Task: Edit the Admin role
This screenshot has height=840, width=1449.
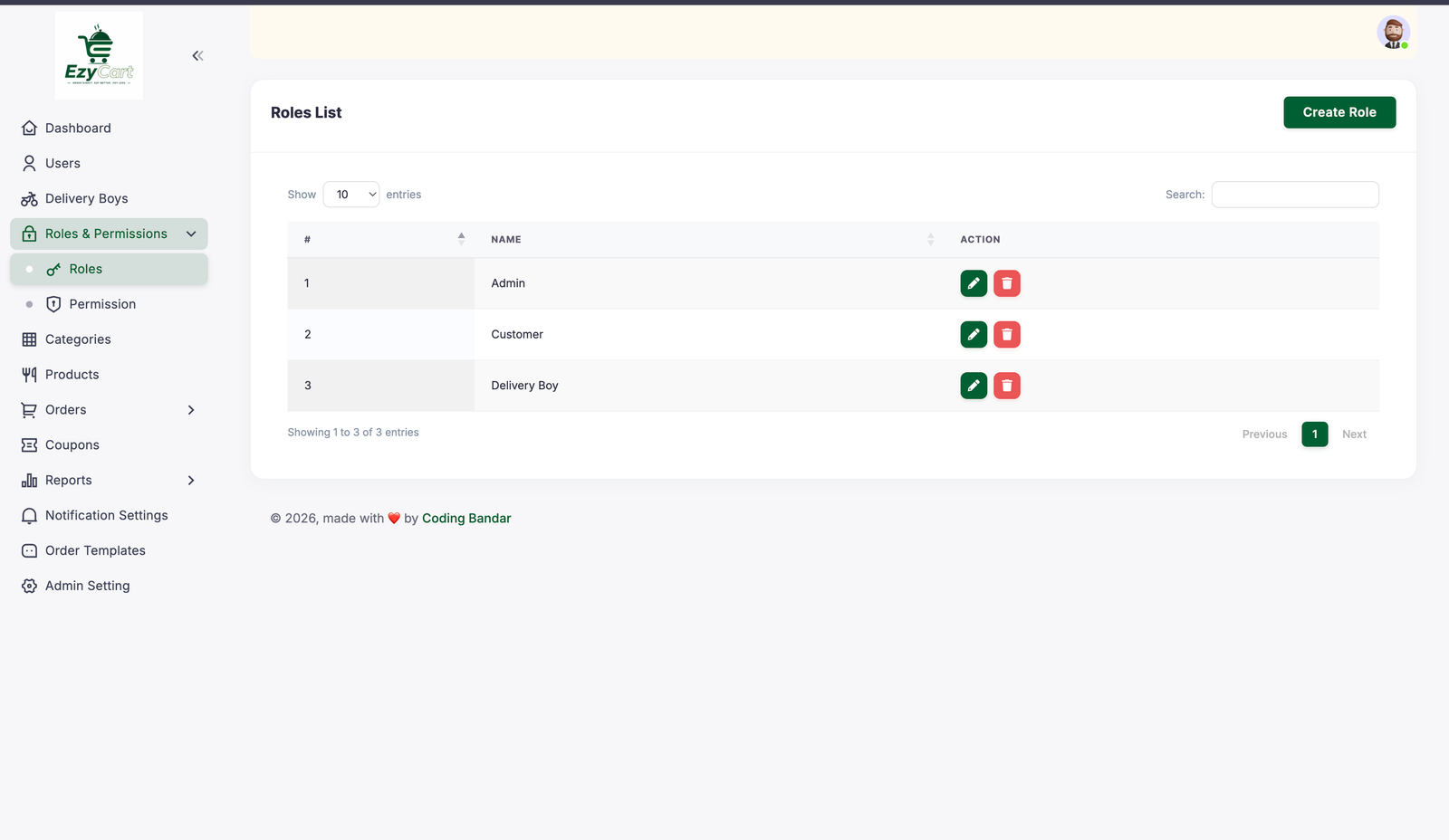Action: click(974, 283)
